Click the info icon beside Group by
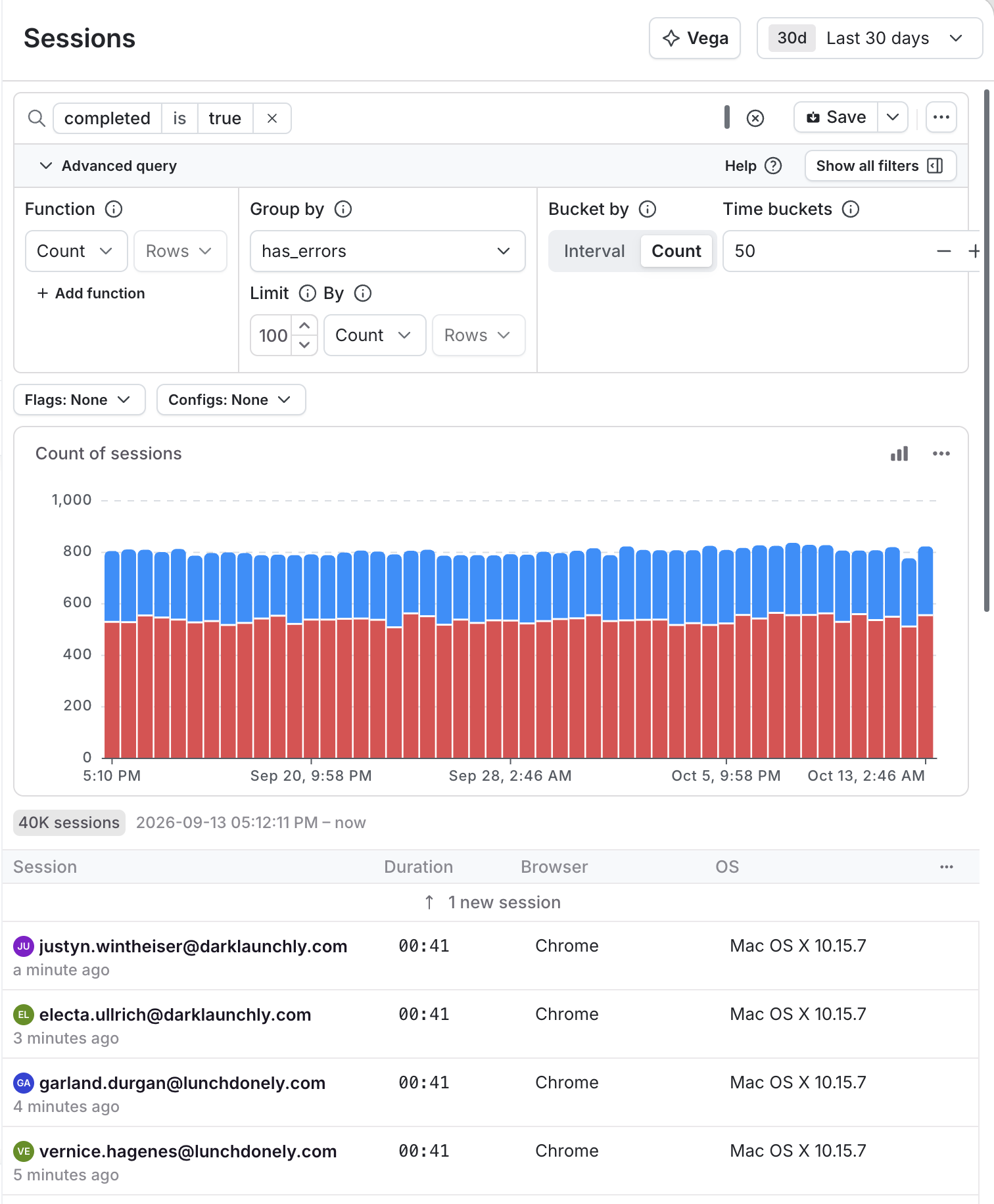 [x=343, y=209]
